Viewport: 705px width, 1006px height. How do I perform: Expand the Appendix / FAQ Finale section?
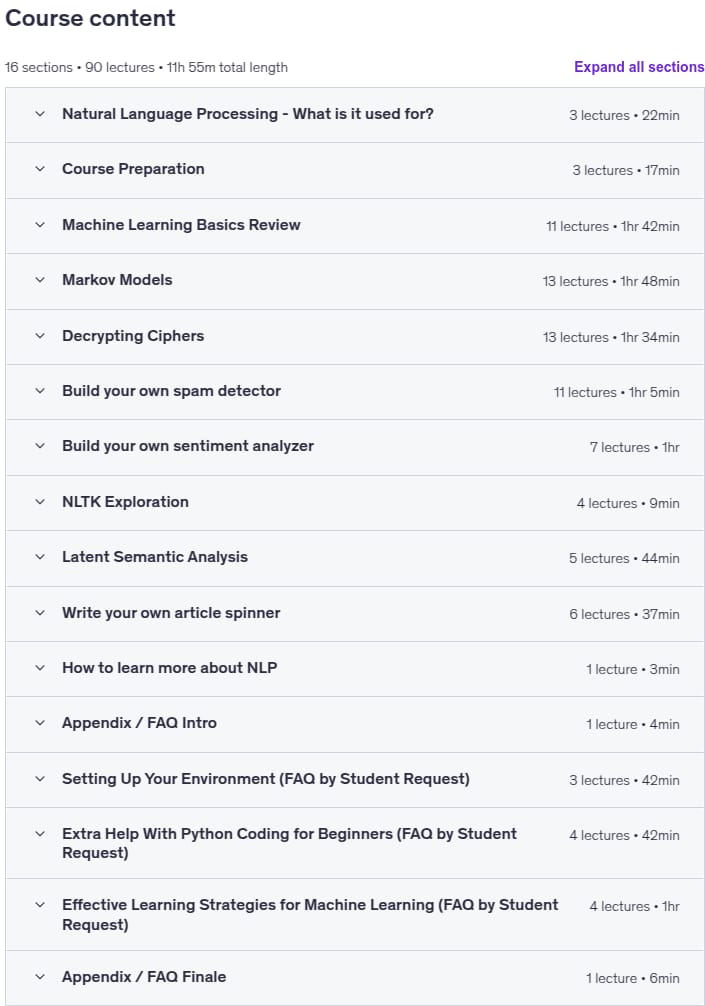click(x=355, y=978)
